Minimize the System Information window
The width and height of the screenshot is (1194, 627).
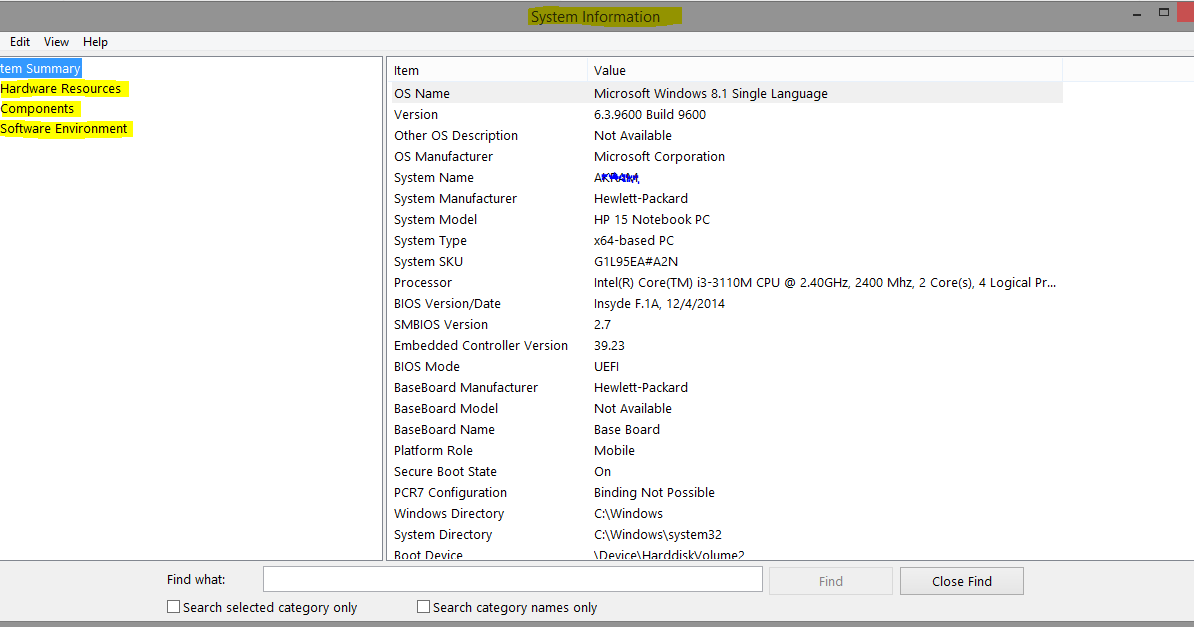(1137, 13)
